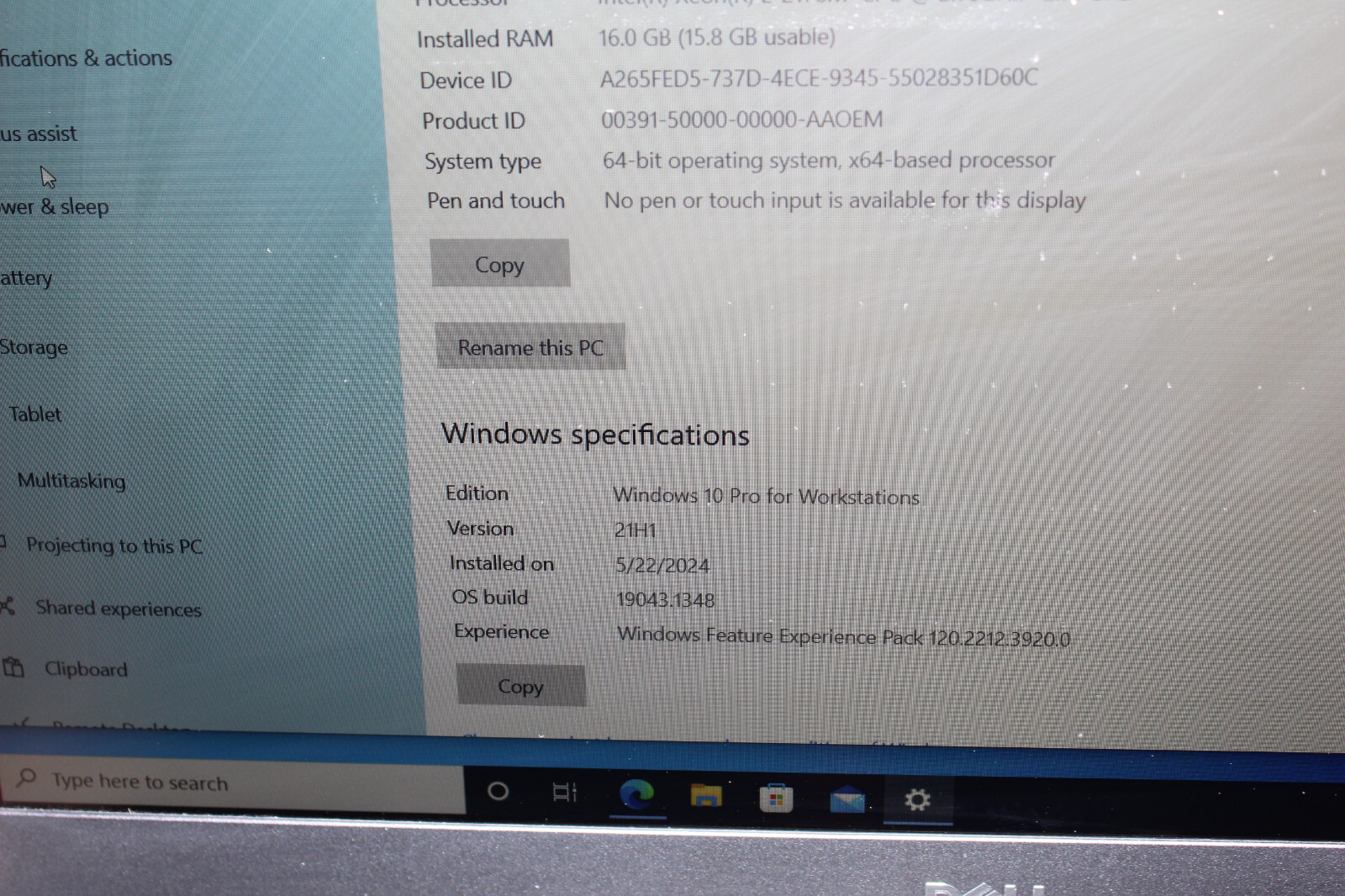The image size is (1345, 896).
Task: Open Clipboard settings page
Action: [86, 669]
